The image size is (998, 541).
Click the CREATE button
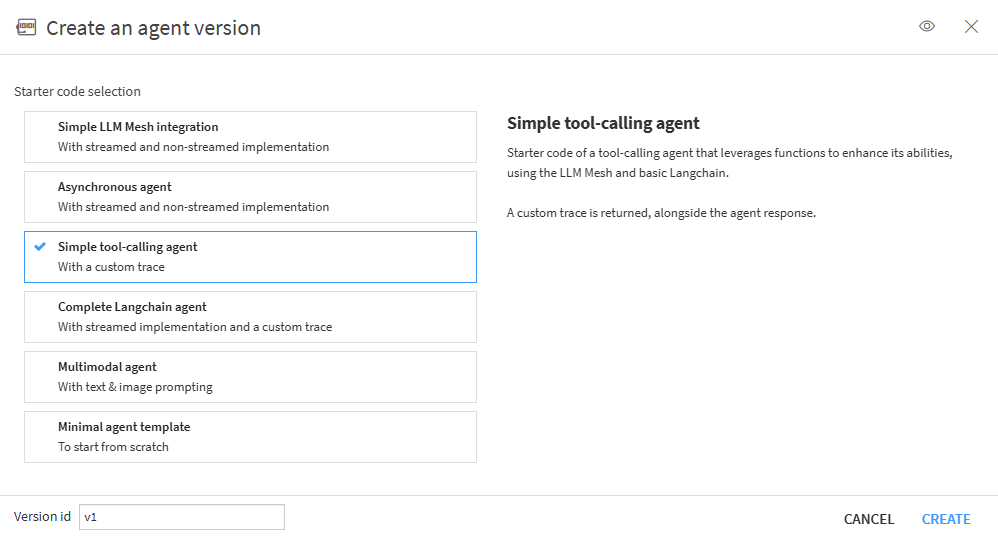click(946, 519)
